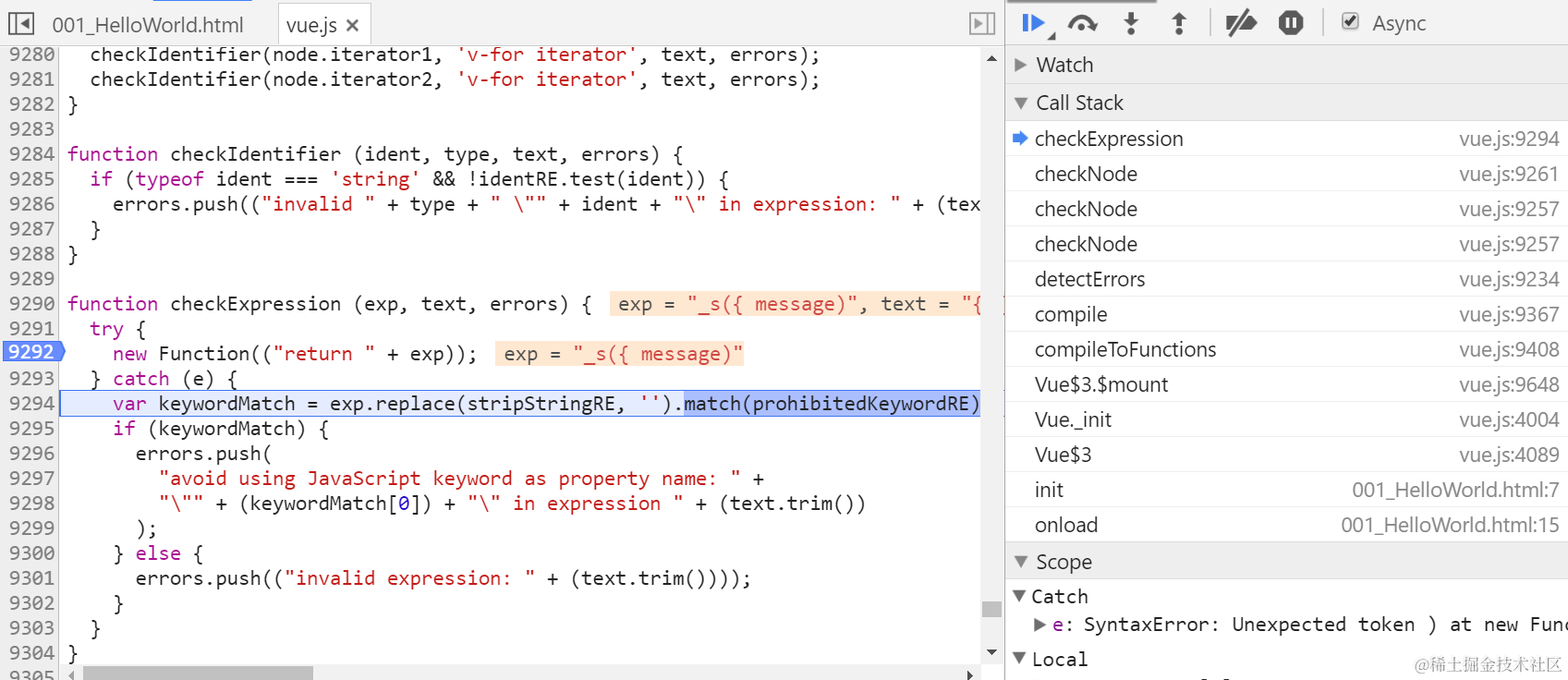Select detectErrors call stack frame

coord(1286,279)
